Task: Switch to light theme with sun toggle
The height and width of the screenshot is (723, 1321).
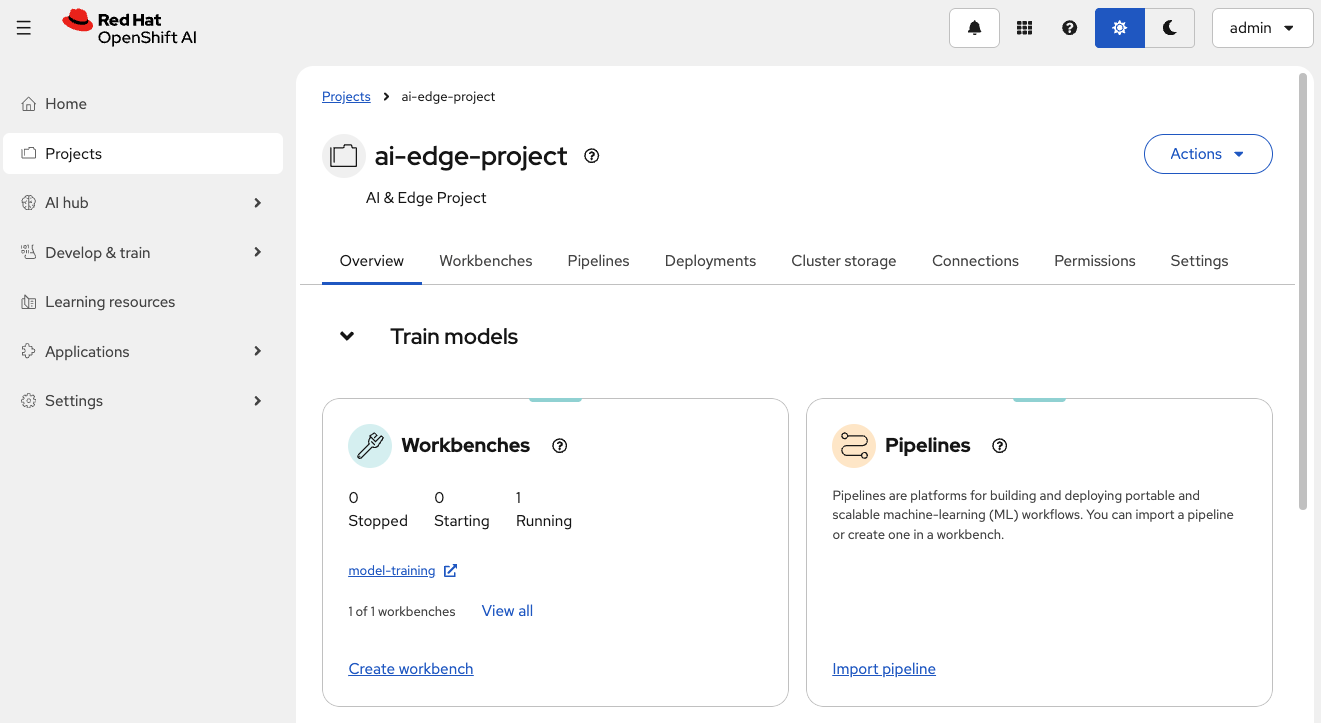Action: click(x=1120, y=28)
